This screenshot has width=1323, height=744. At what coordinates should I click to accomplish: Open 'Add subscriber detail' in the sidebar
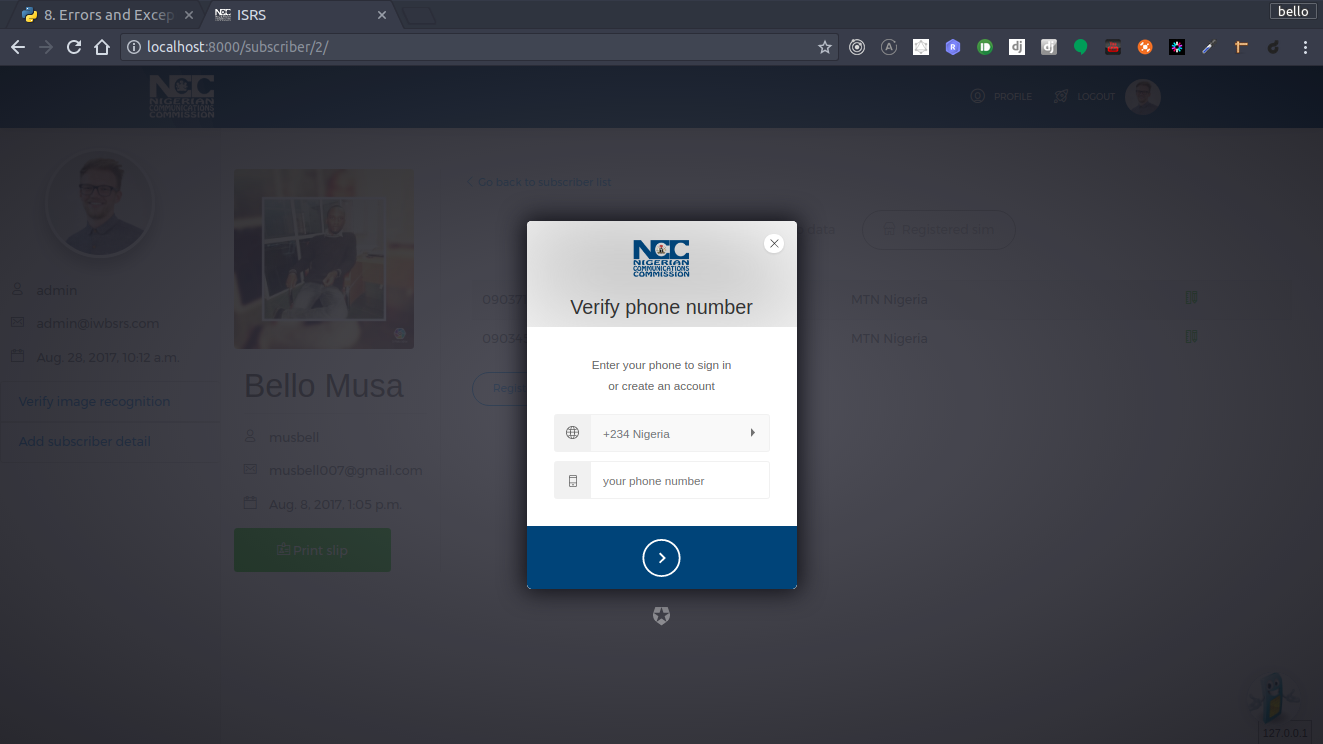(85, 441)
